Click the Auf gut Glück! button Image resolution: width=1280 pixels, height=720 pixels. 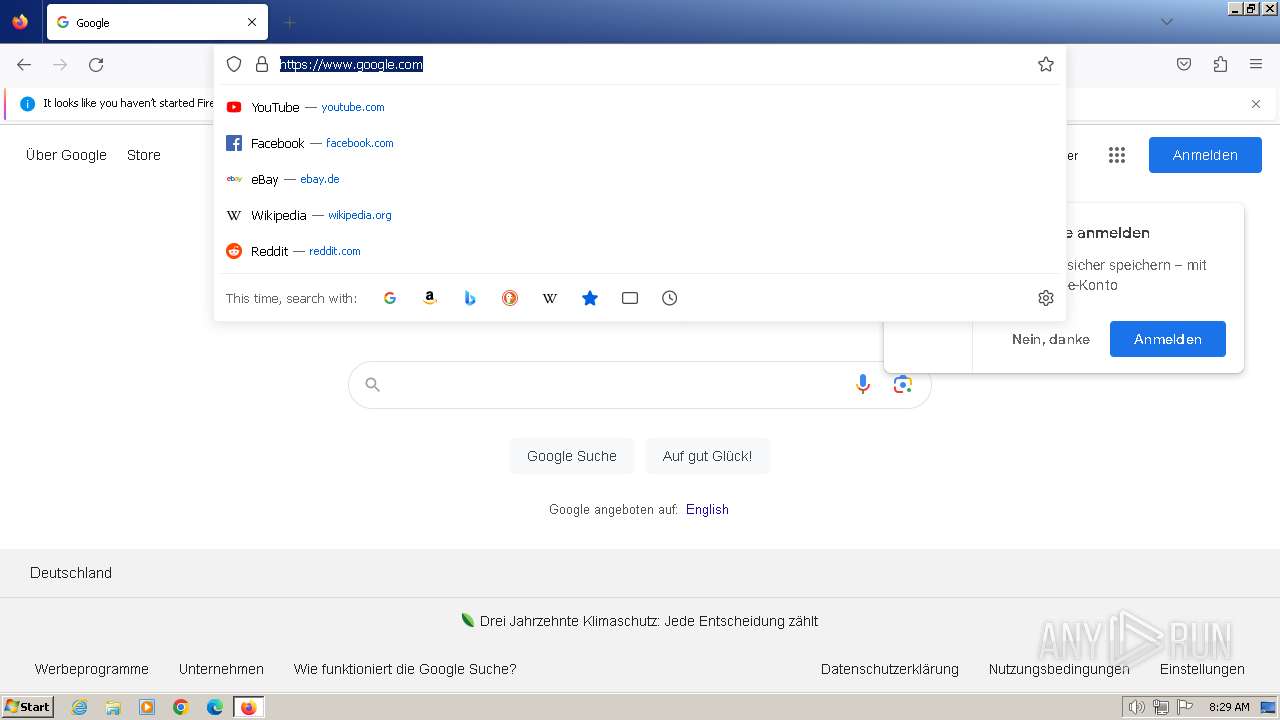(x=707, y=456)
